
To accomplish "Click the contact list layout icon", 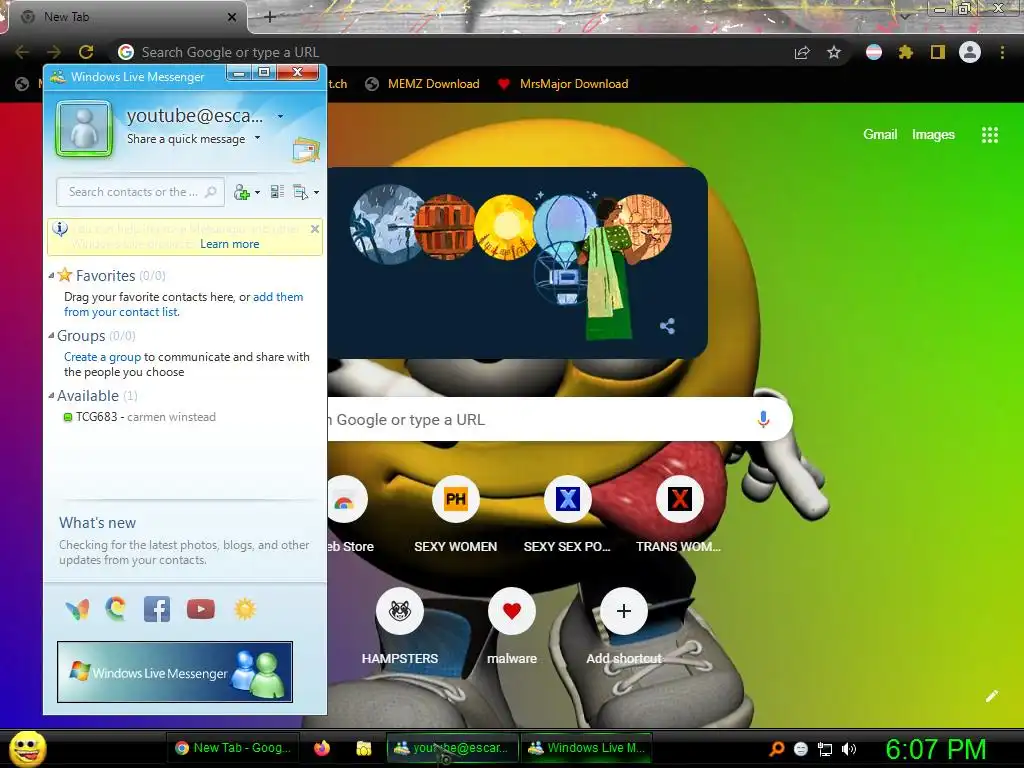I will click(x=277, y=192).
